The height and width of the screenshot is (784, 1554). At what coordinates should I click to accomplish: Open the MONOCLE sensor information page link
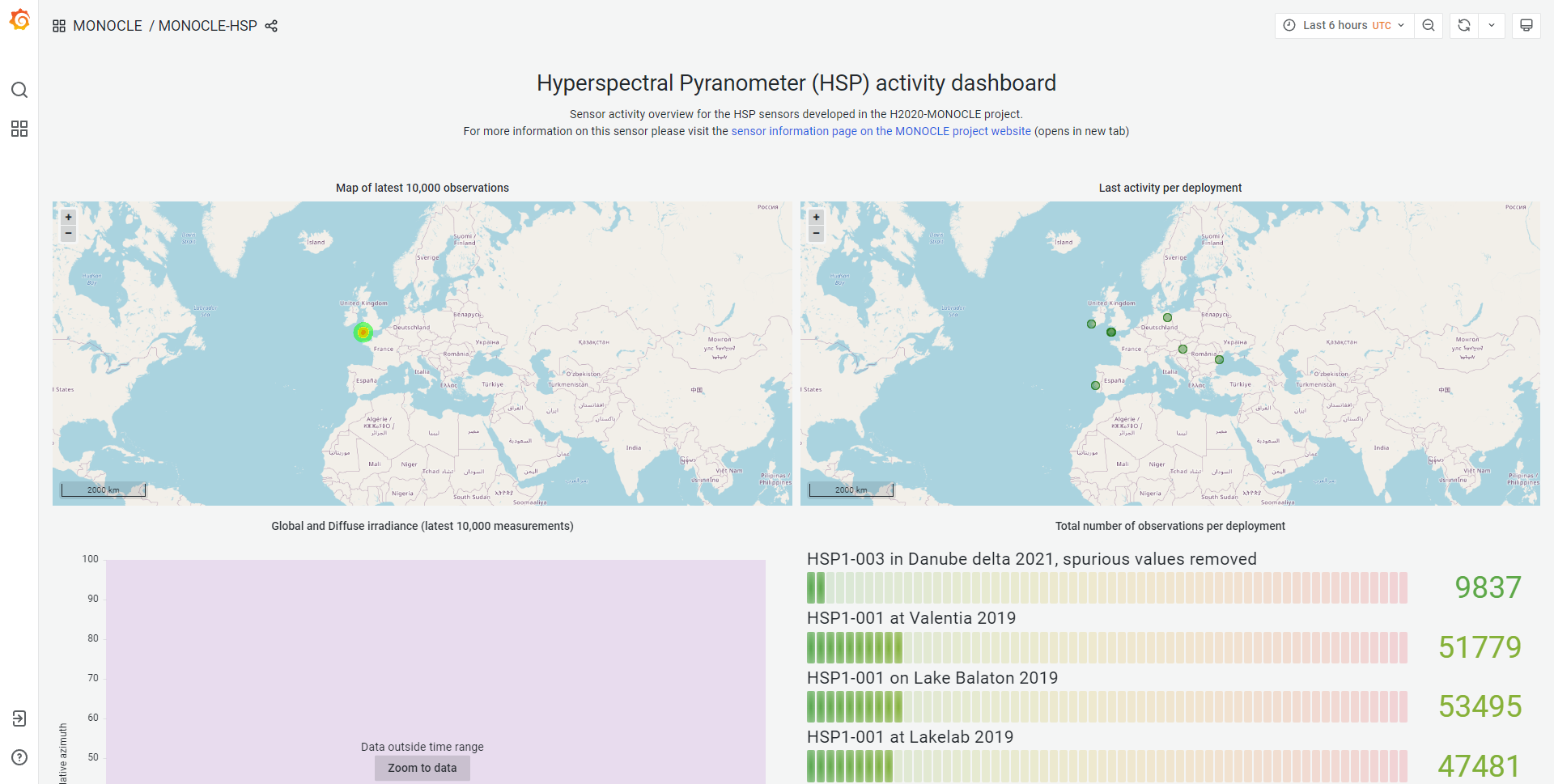881,131
